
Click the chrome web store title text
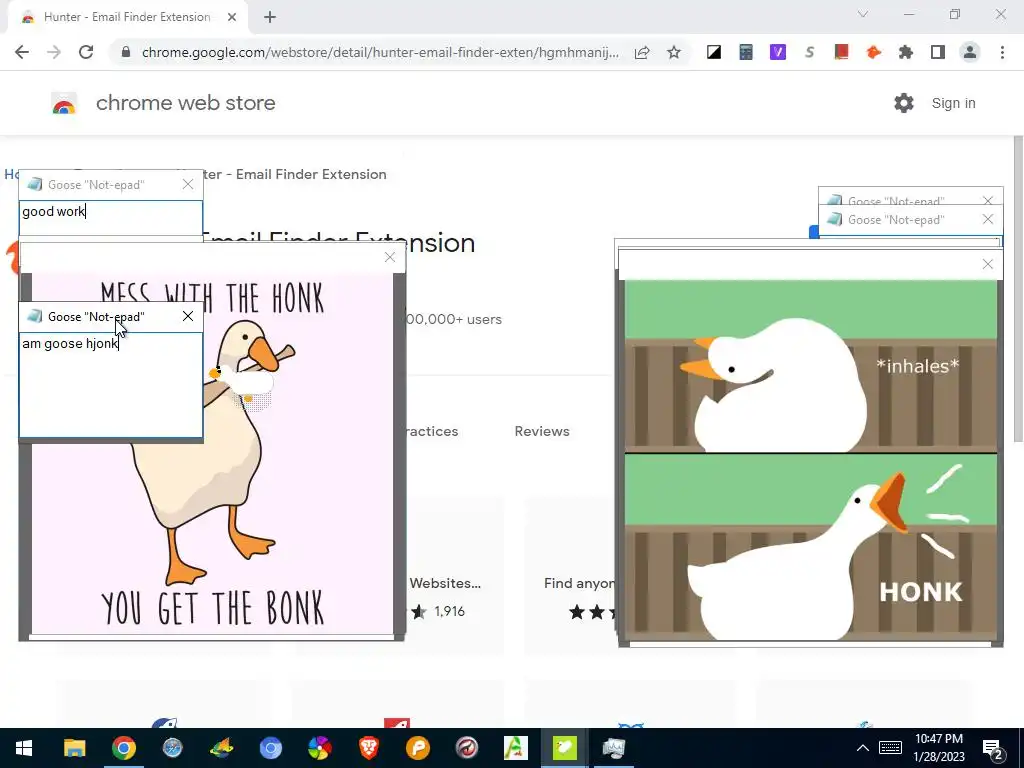point(185,103)
